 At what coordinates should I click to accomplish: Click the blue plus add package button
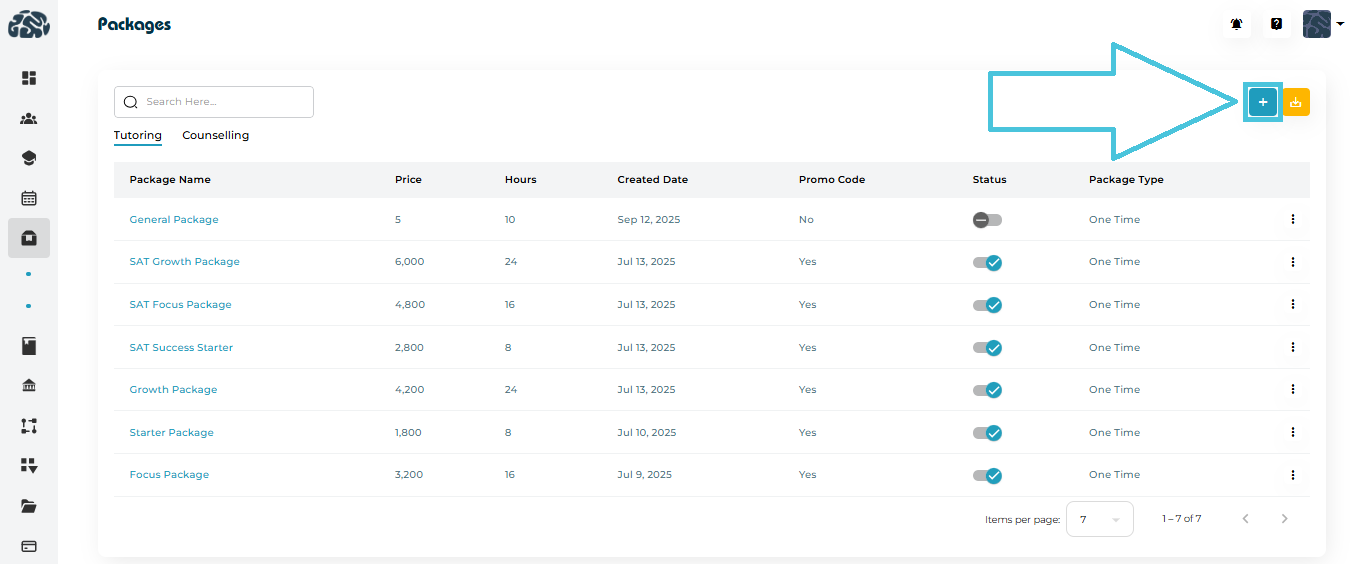[1263, 102]
